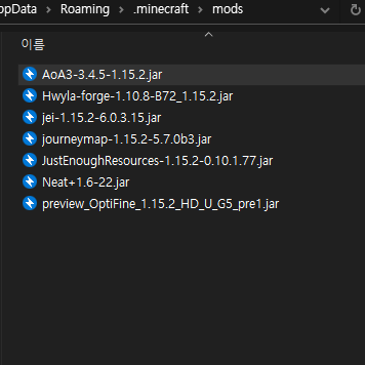Sort files by the 이름 column header

[x=33, y=44]
